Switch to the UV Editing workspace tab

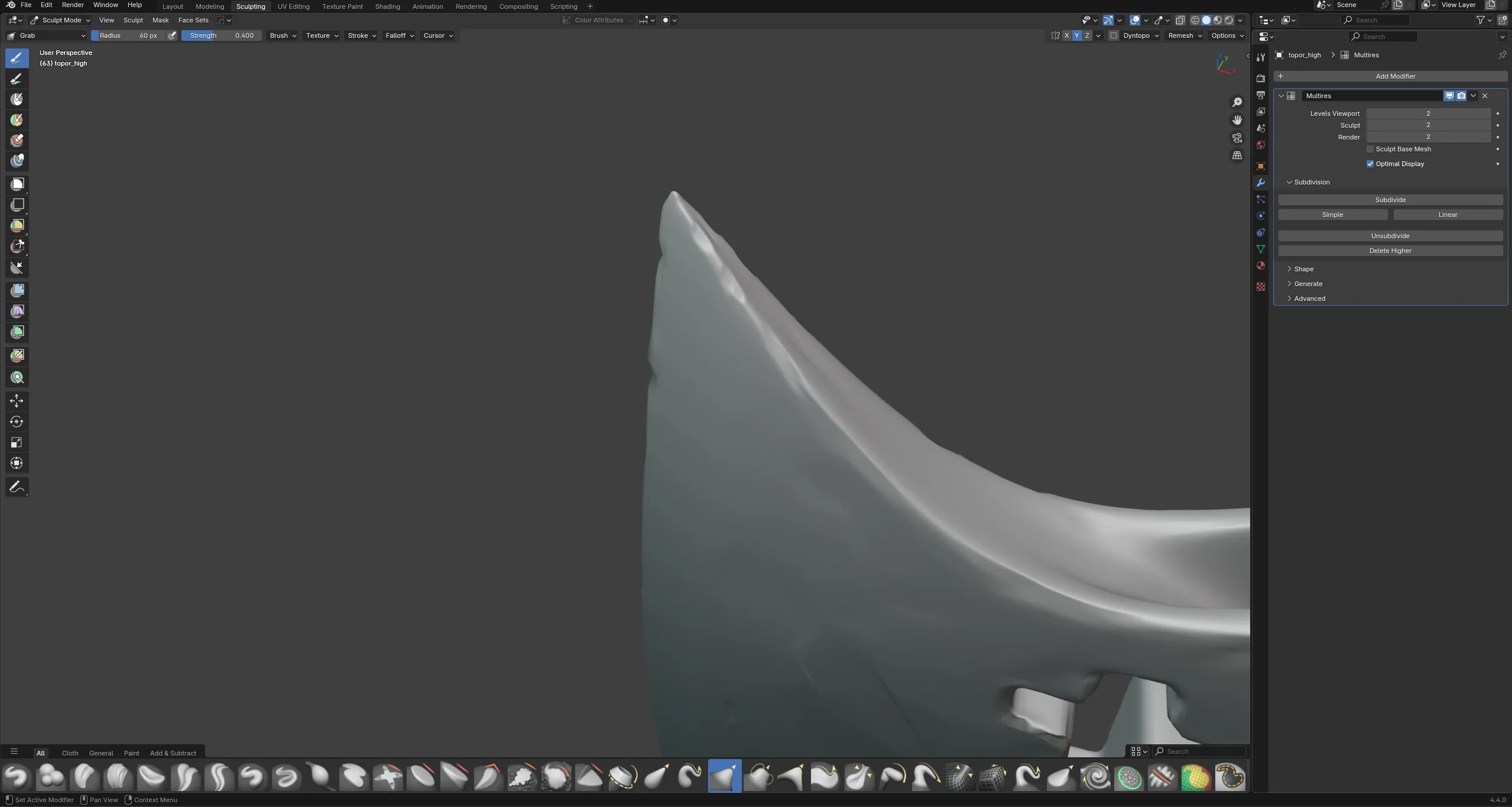tap(294, 7)
